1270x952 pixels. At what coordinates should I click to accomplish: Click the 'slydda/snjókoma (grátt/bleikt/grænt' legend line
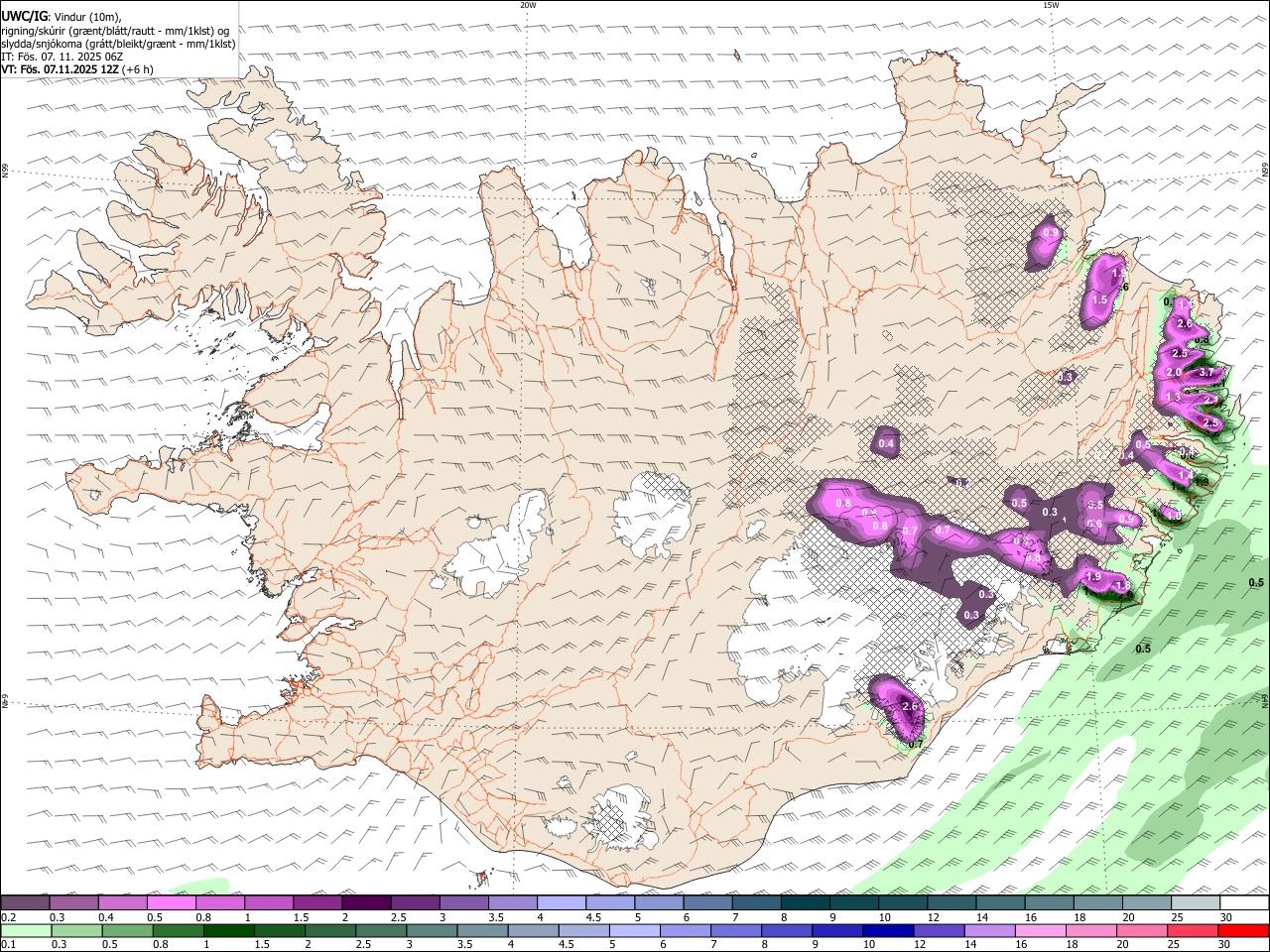[118, 44]
